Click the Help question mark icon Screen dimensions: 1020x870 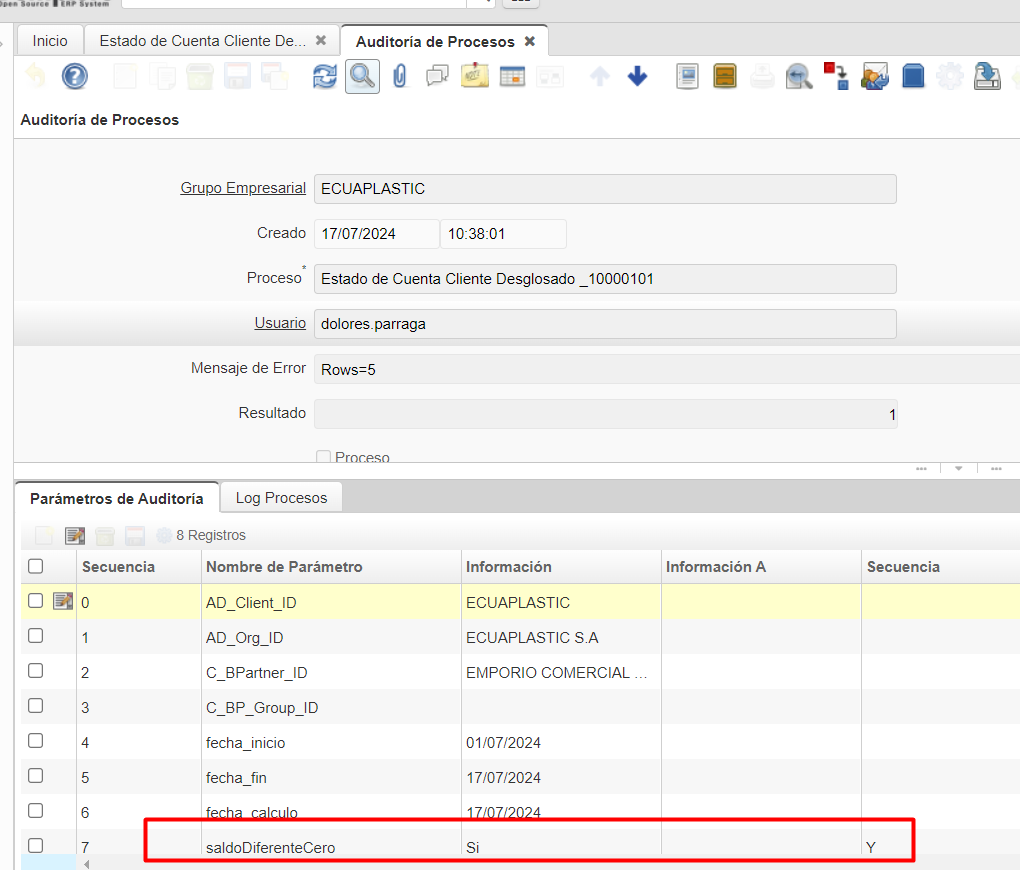point(75,76)
